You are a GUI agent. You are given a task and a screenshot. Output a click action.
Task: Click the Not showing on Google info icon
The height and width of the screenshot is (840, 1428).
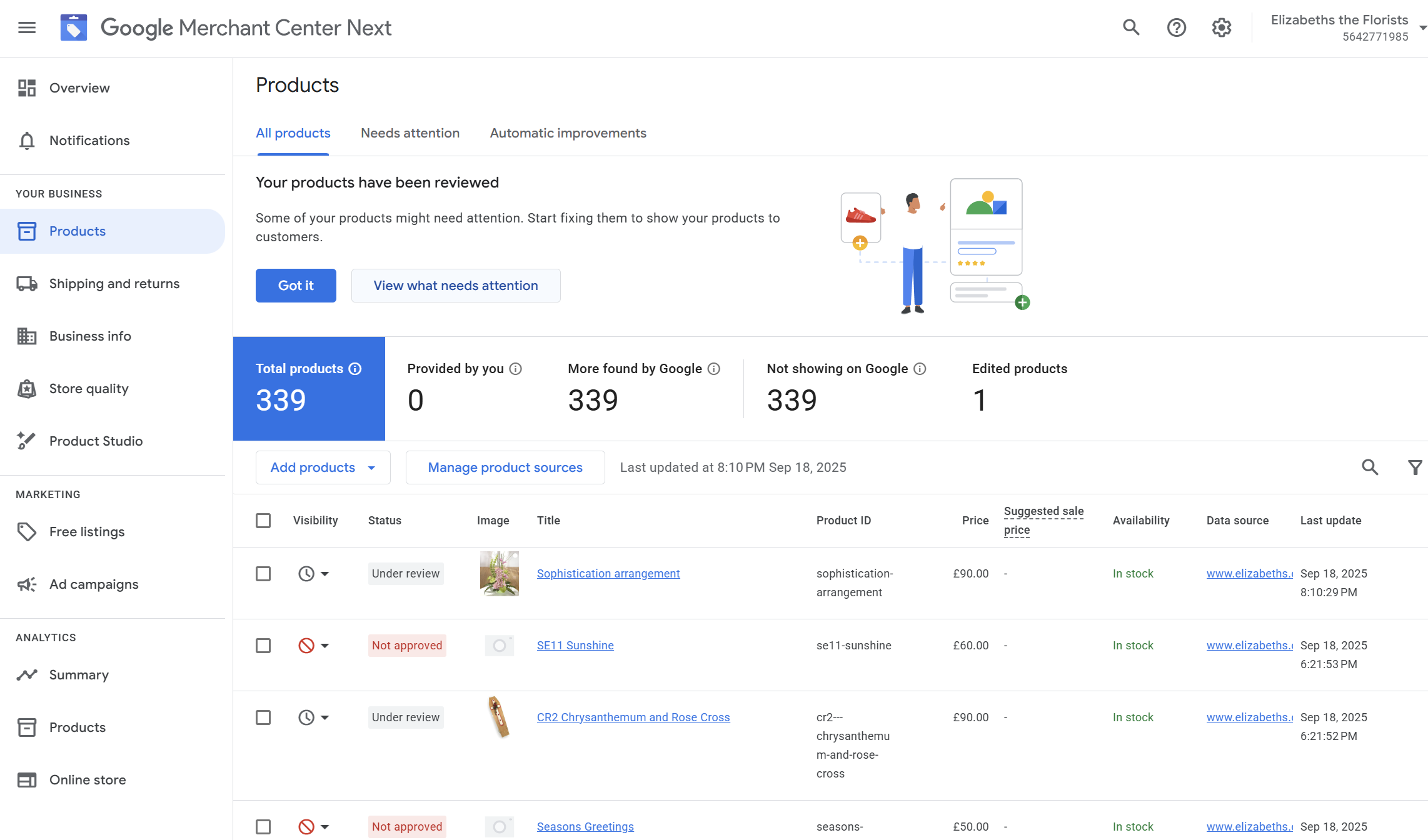[x=920, y=369]
